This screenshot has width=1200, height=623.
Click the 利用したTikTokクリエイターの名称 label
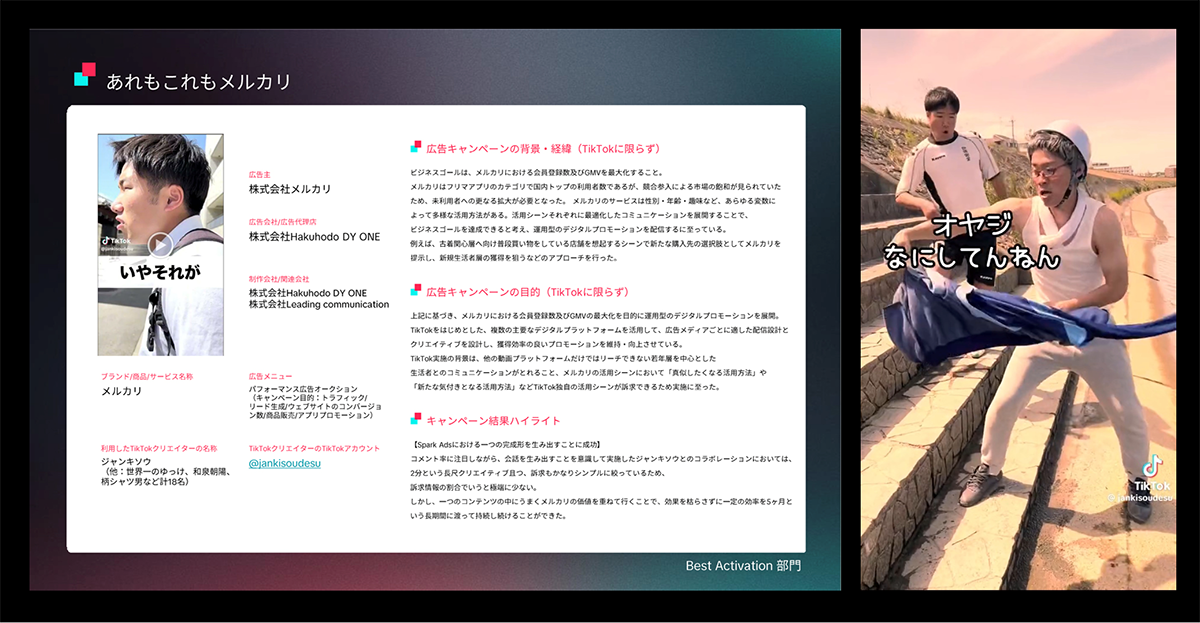coord(159,448)
